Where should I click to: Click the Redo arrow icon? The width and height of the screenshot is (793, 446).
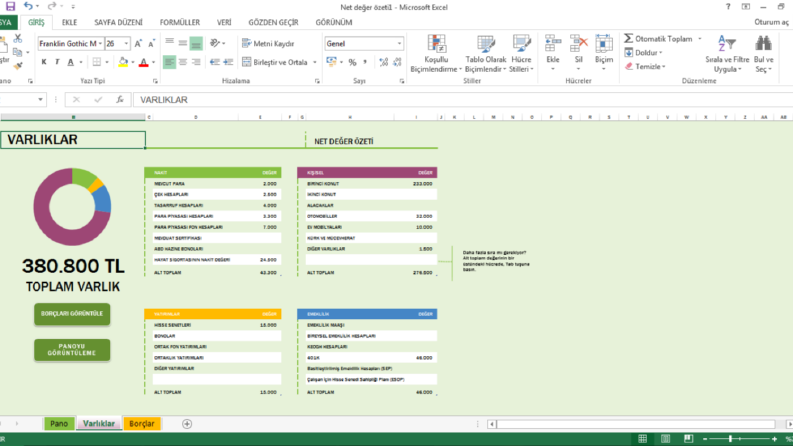[52, 7]
